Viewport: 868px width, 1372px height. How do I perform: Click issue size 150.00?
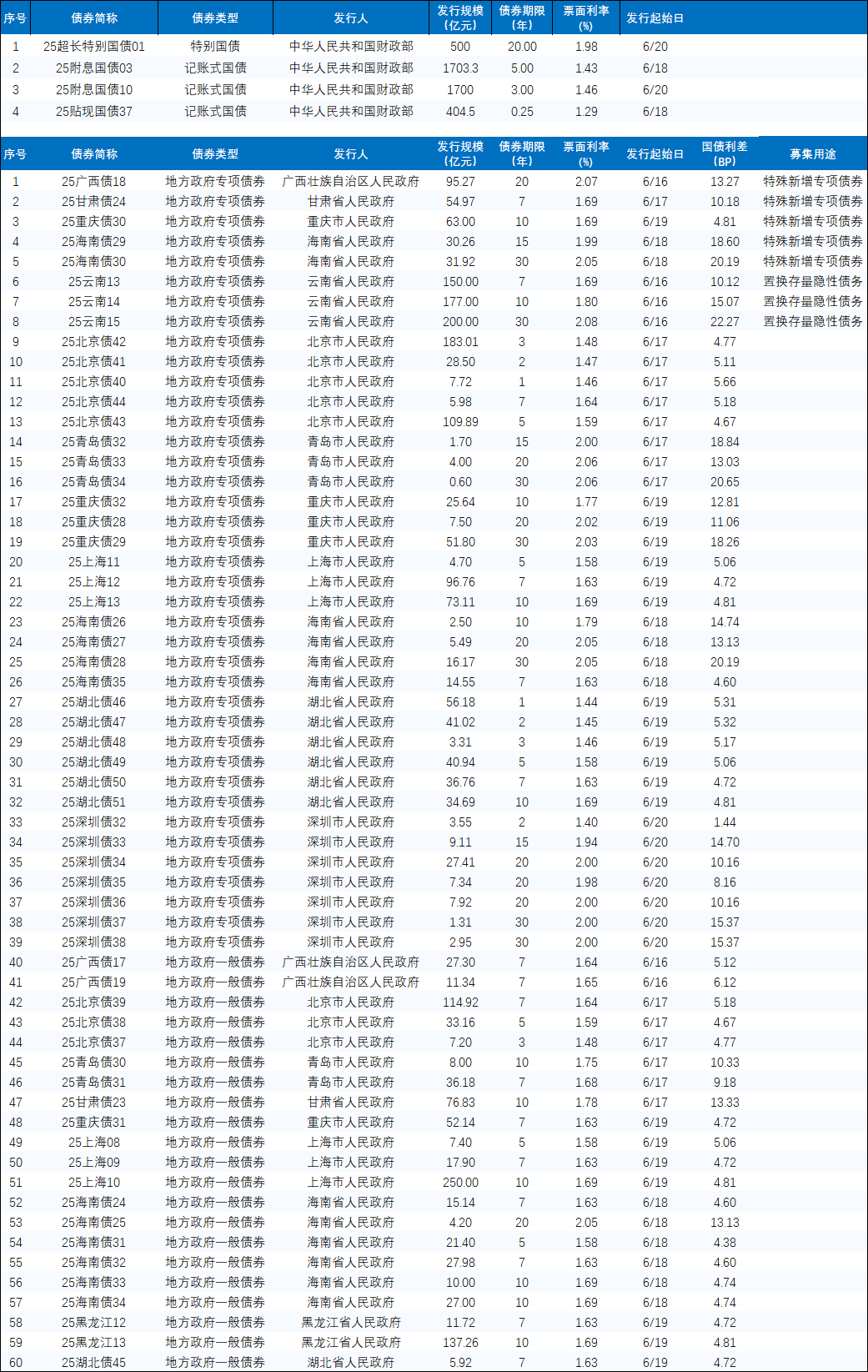[x=460, y=282]
